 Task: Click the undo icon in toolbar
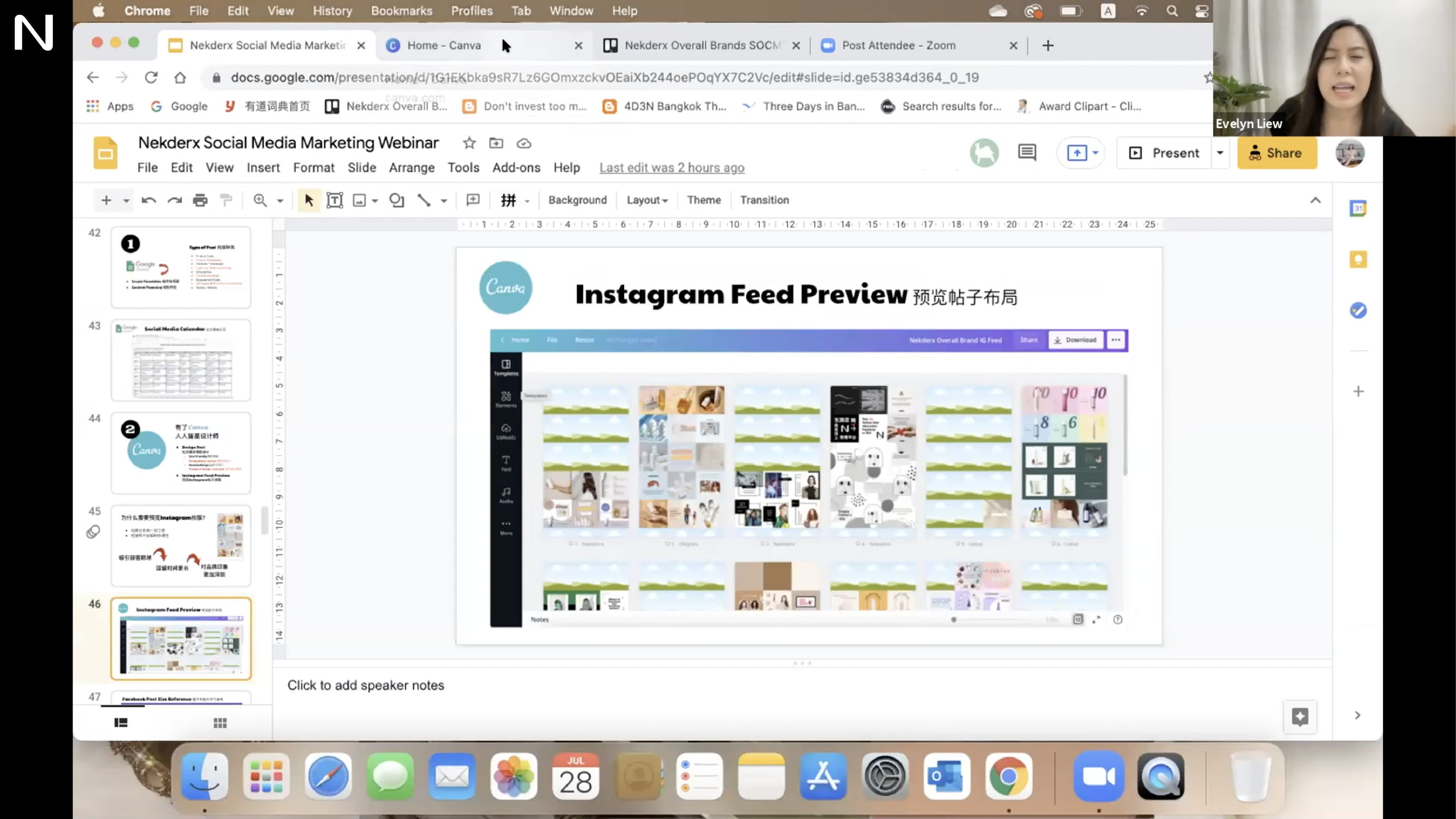(x=148, y=200)
